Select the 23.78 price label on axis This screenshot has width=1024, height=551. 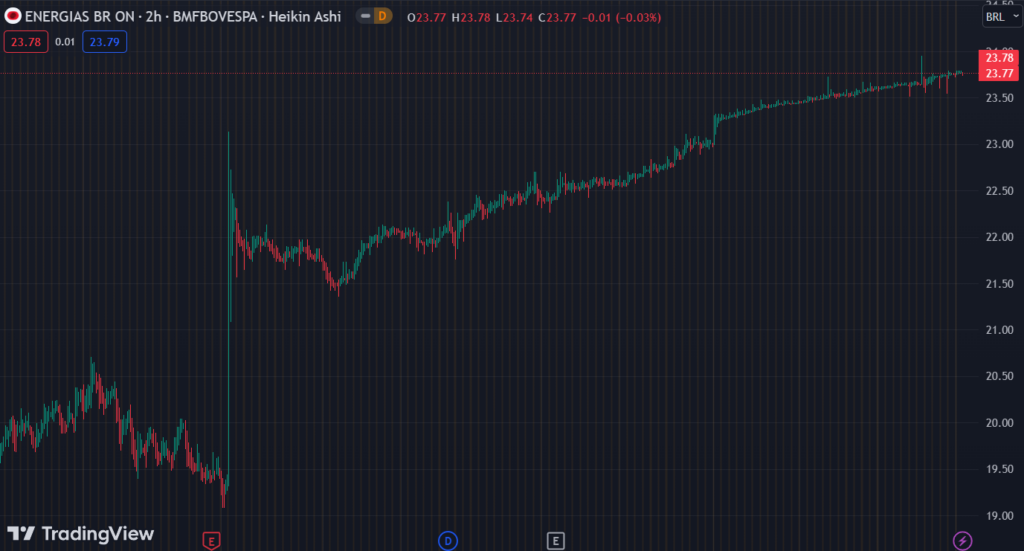coord(999,58)
